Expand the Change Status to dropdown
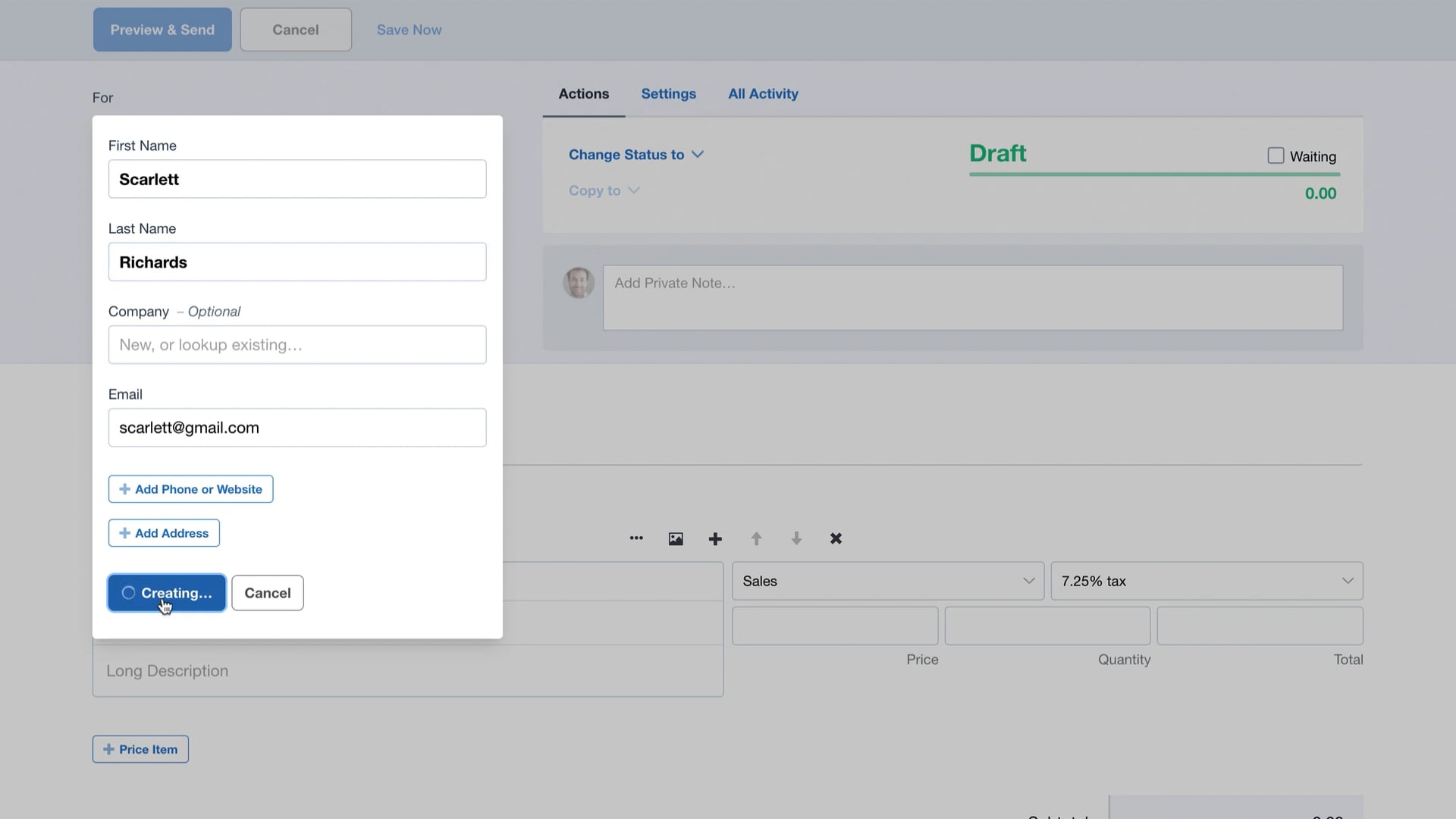The width and height of the screenshot is (1456, 819). [x=636, y=154]
